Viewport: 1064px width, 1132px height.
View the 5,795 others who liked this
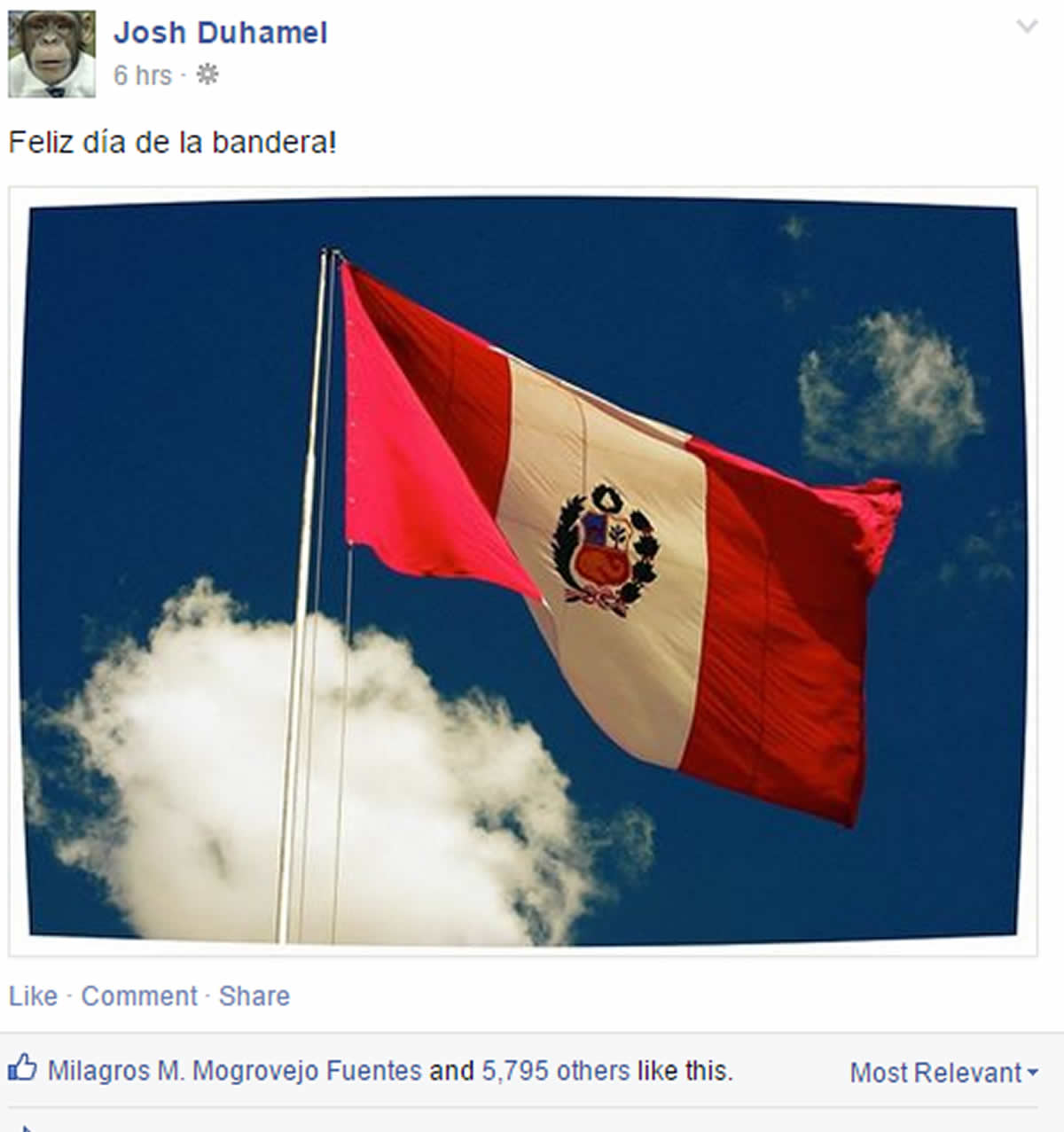pos(556,1071)
